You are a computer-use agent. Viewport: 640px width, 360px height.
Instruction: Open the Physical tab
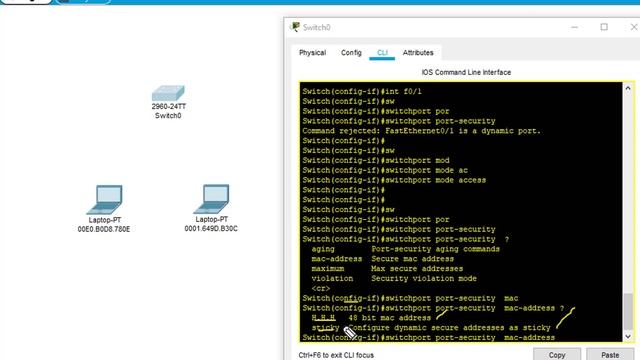tap(312, 53)
